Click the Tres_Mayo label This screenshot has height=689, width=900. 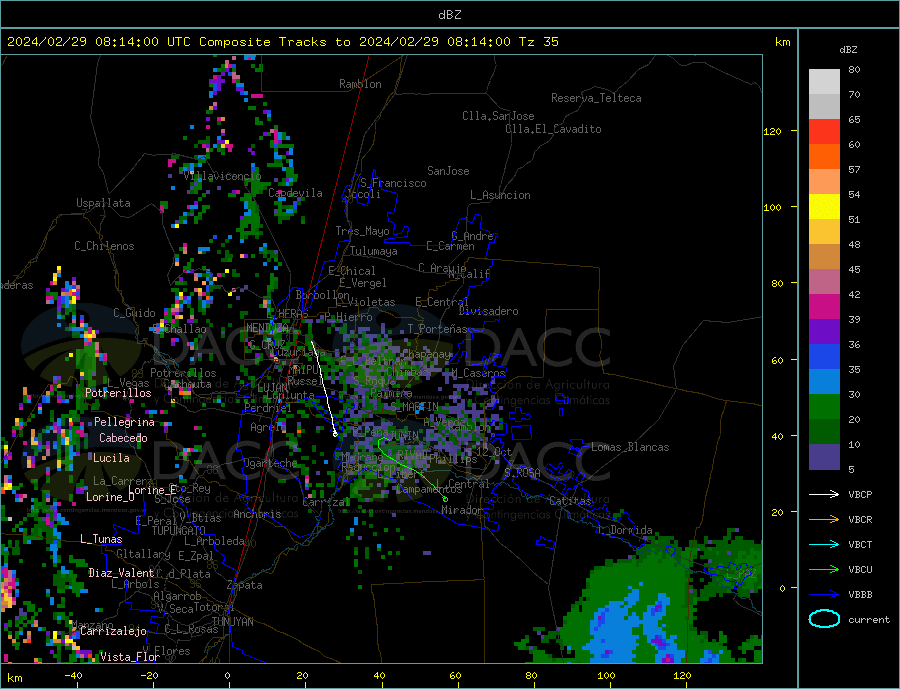click(x=363, y=231)
